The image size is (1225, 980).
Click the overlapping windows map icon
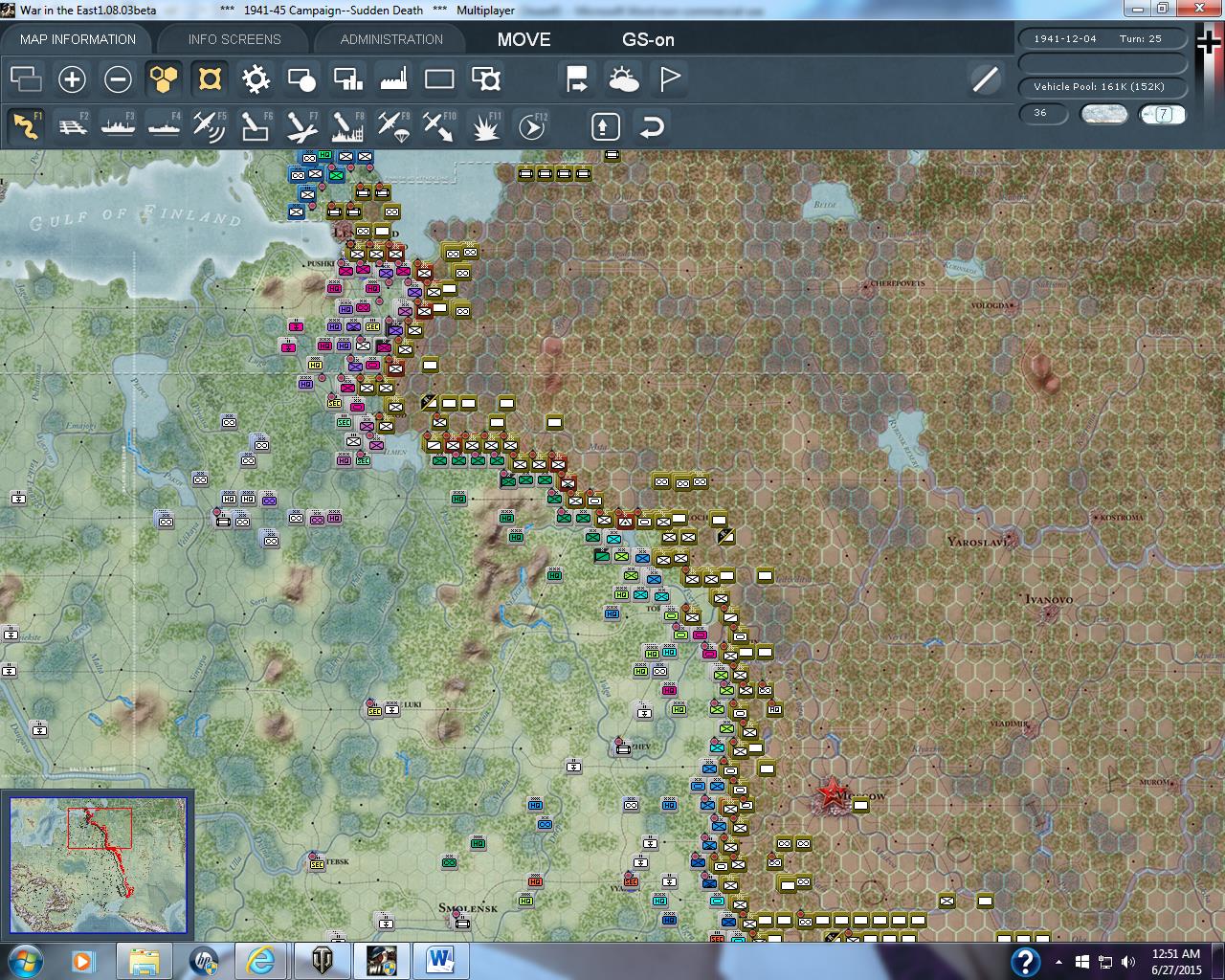pos(26,79)
